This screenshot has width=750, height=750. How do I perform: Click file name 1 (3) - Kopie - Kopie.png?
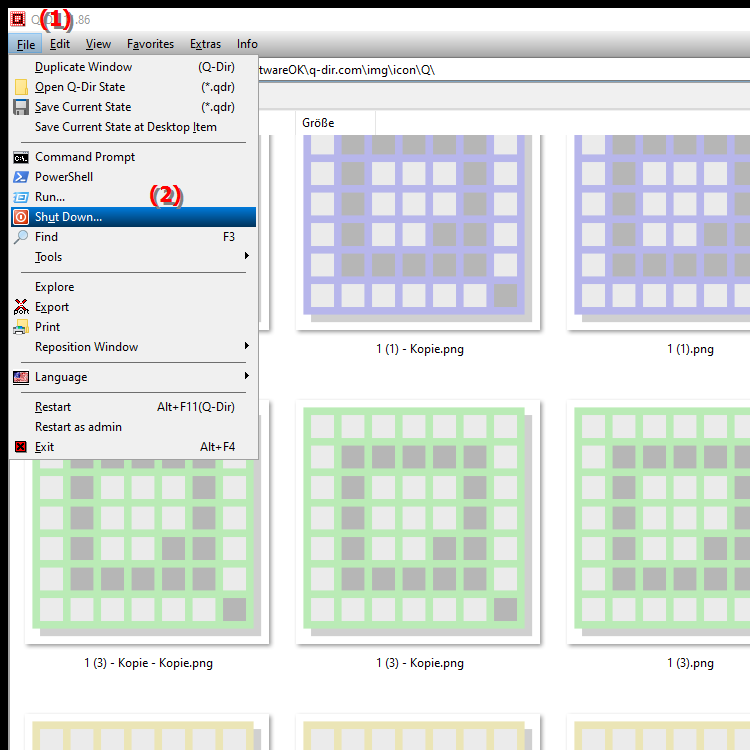tap(149, 663)
